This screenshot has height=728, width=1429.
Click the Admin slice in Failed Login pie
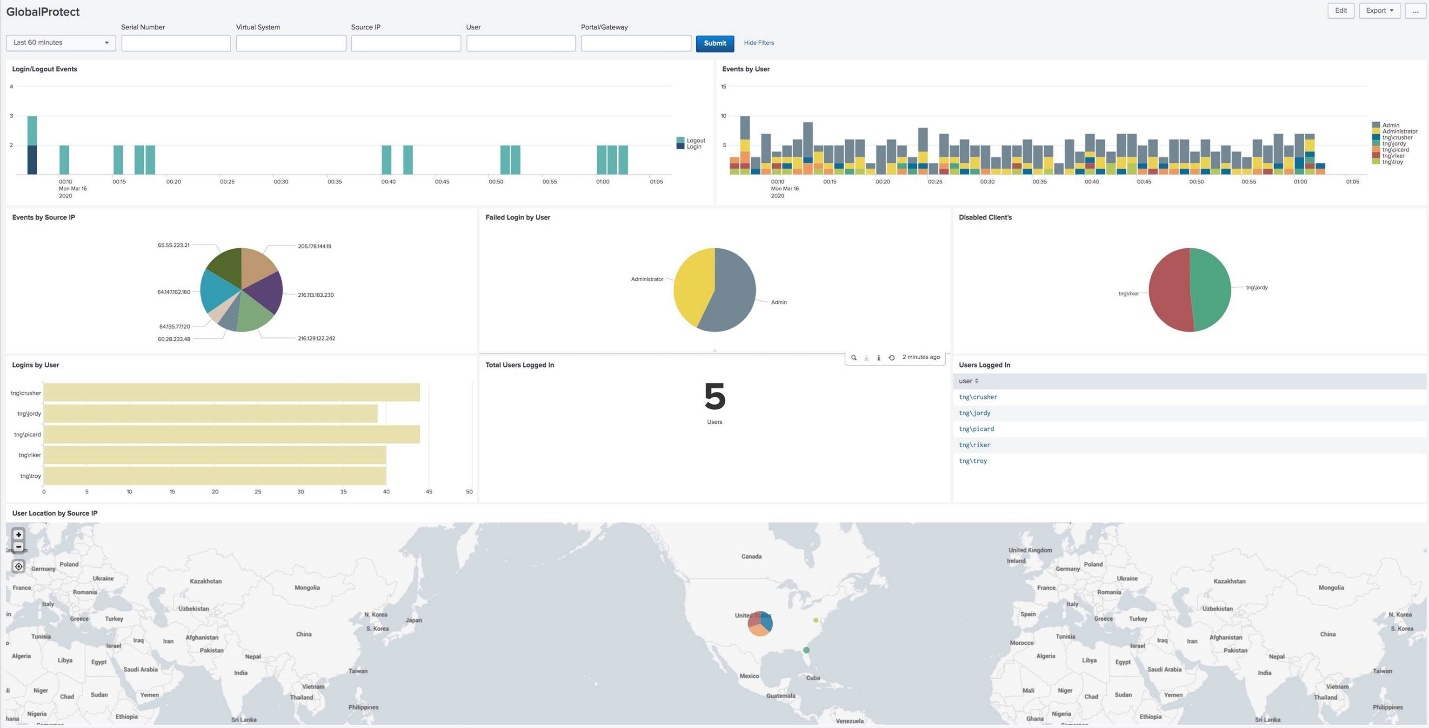736,290
